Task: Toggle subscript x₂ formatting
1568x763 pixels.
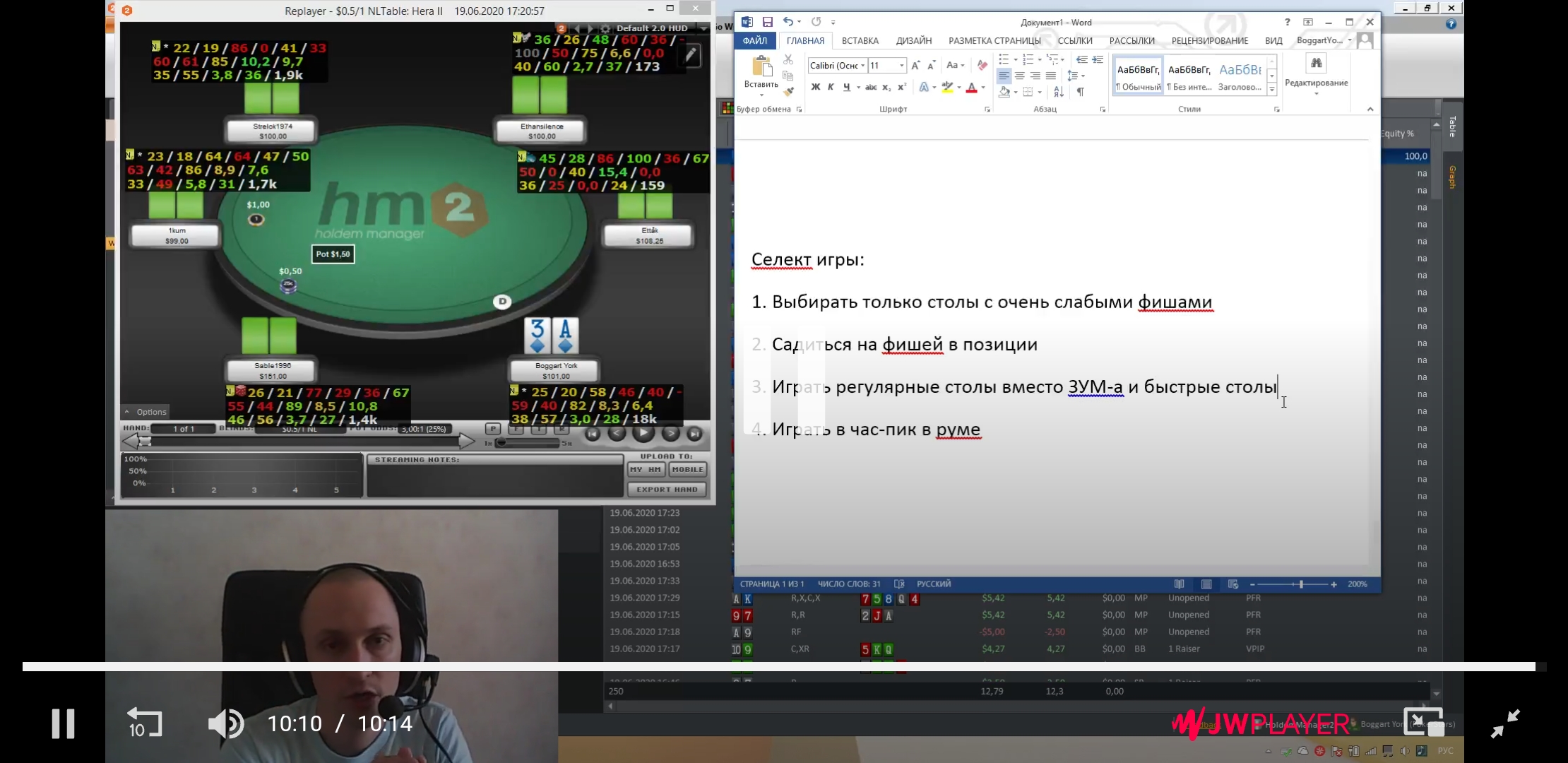Action: pos(886,88)
